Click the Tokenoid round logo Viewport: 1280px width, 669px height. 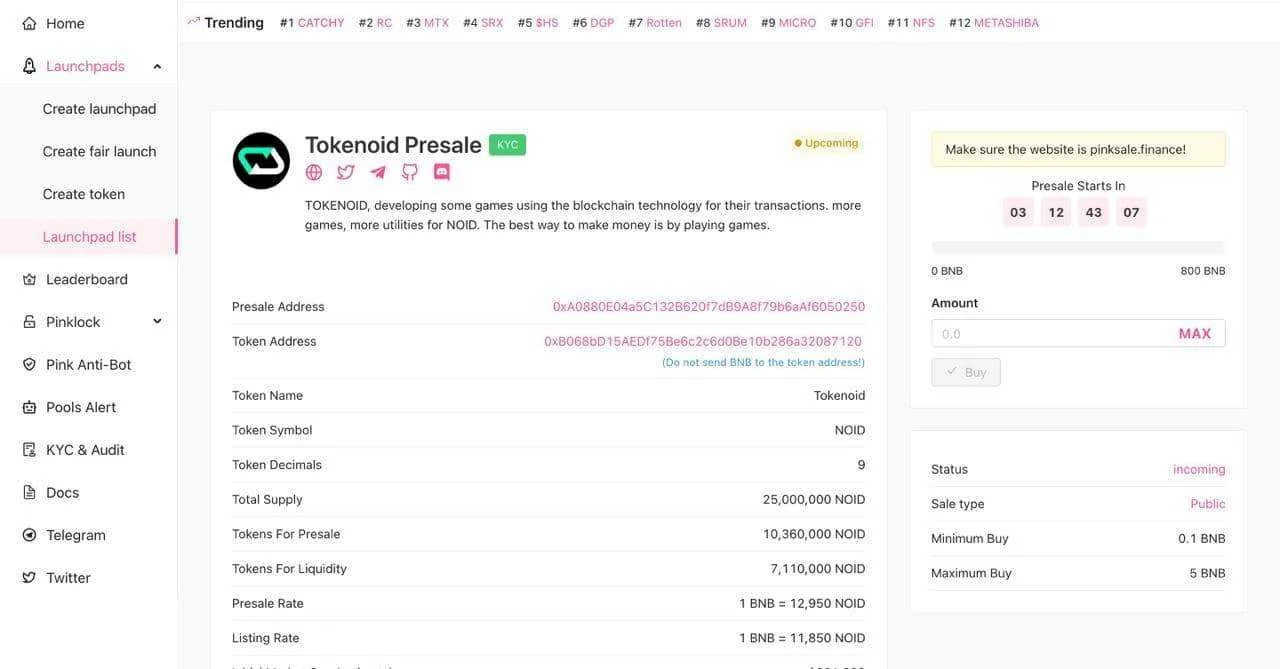(x=261, y=161)
